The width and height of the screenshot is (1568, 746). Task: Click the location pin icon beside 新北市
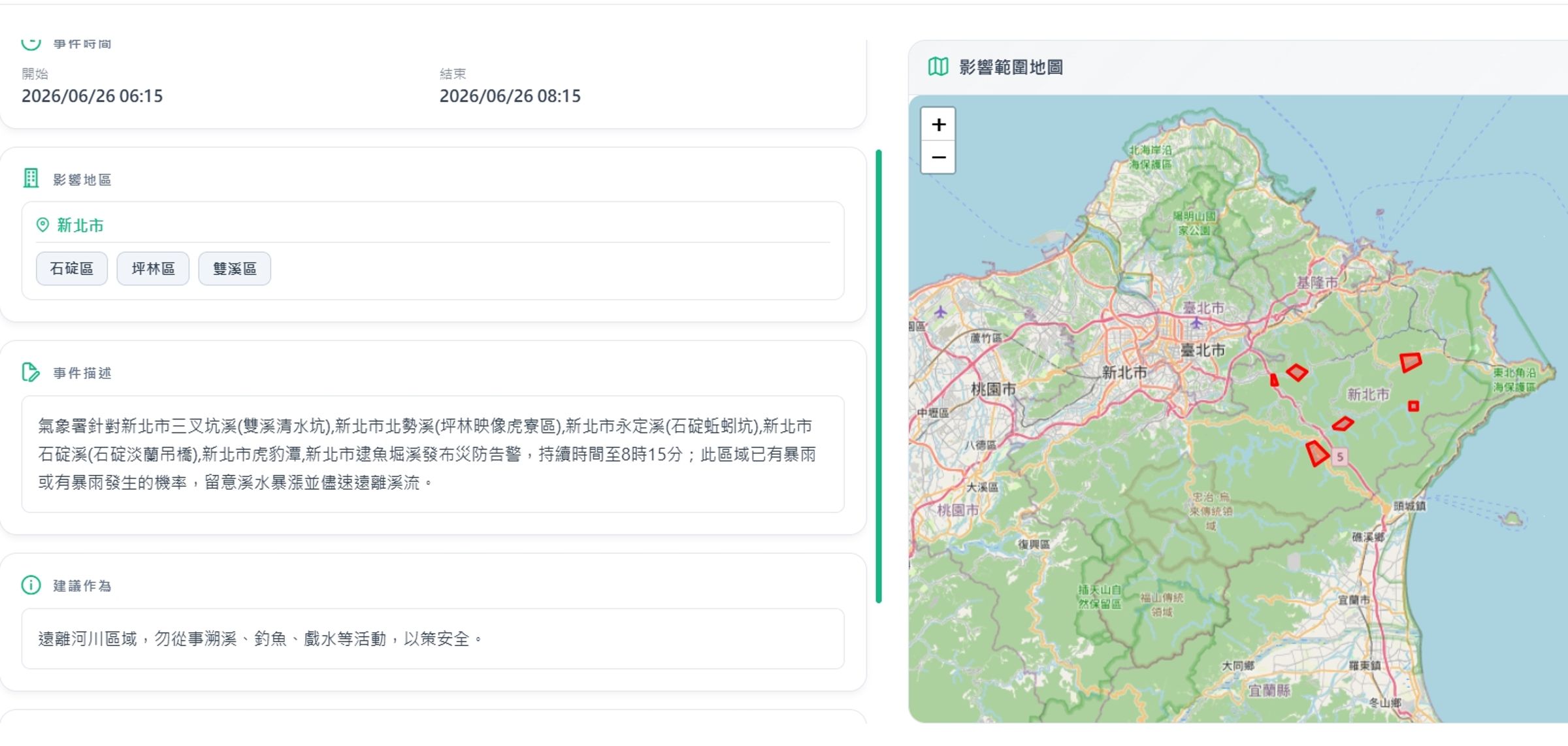42,225
